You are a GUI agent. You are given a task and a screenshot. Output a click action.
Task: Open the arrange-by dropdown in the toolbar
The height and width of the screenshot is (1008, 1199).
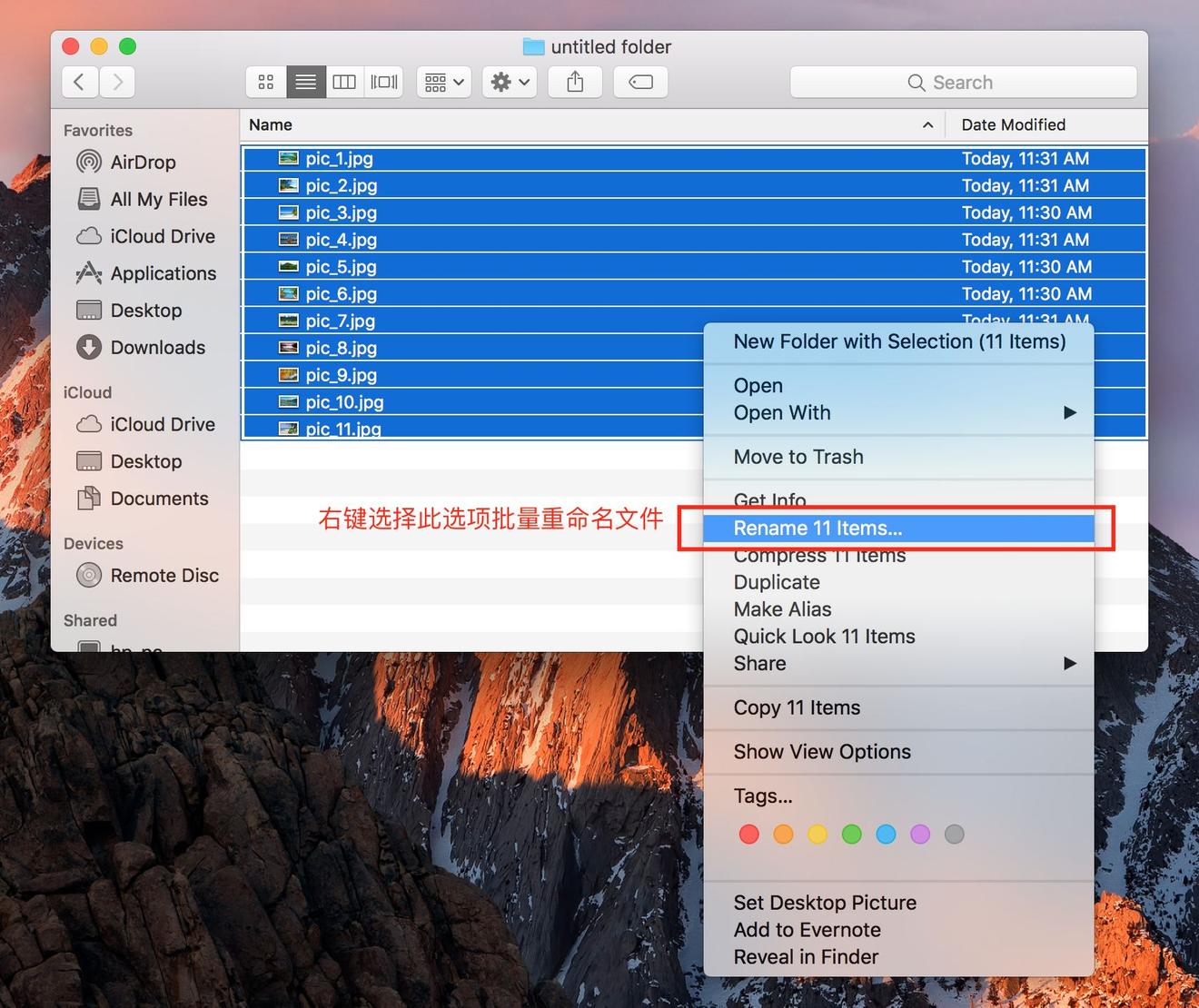point(443,82)
